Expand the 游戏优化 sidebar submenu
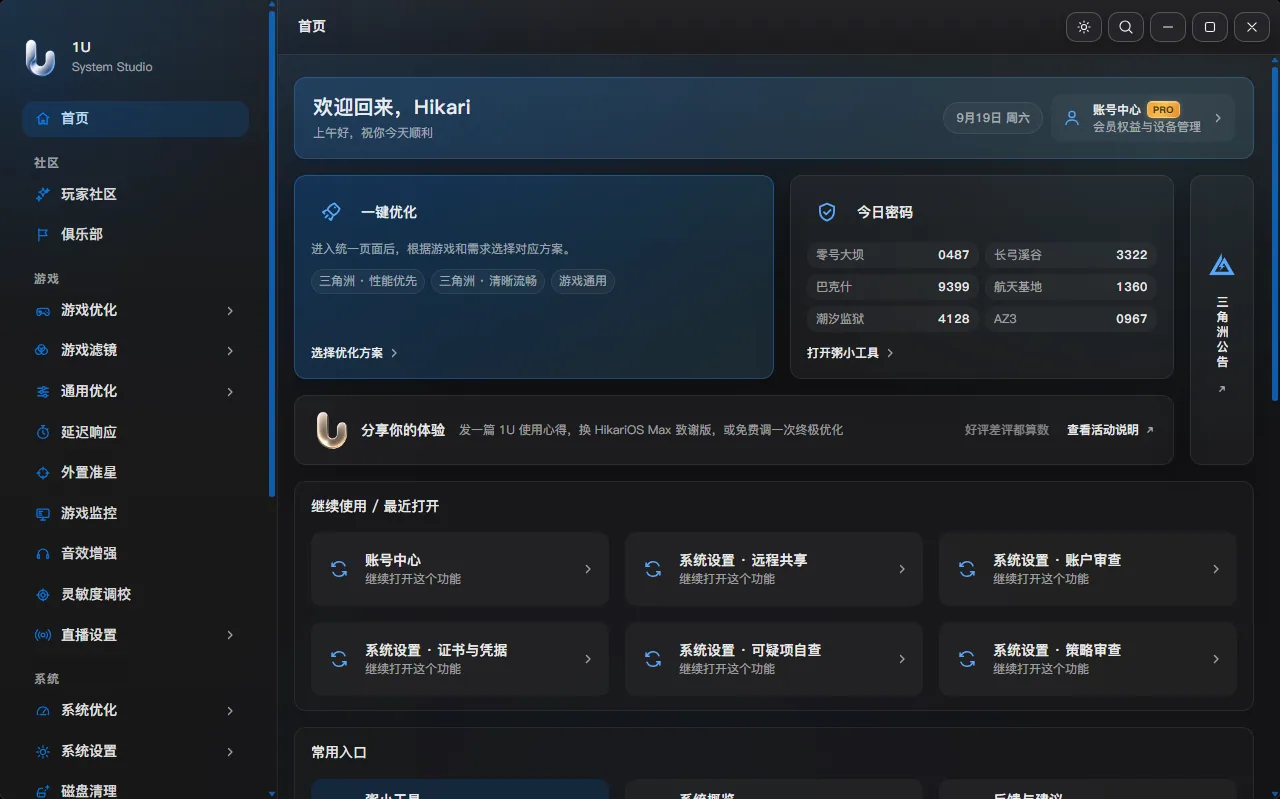1280x799 pixels. tap(230, 311)
